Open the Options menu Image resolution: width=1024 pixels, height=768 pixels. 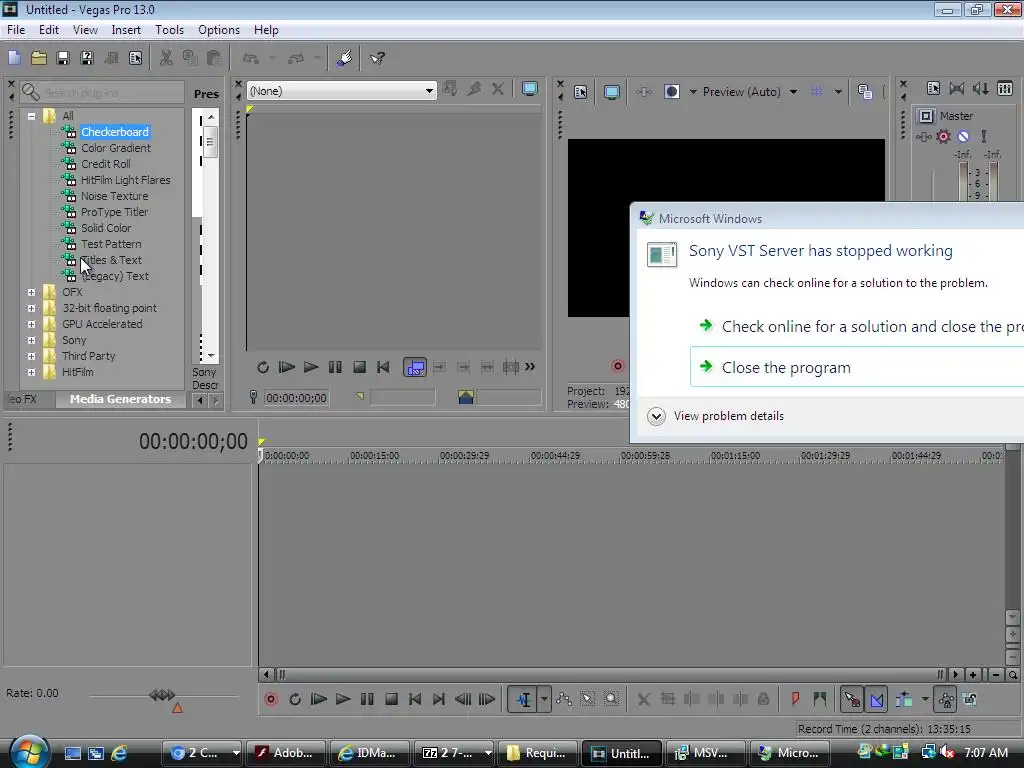pos(219,30)
